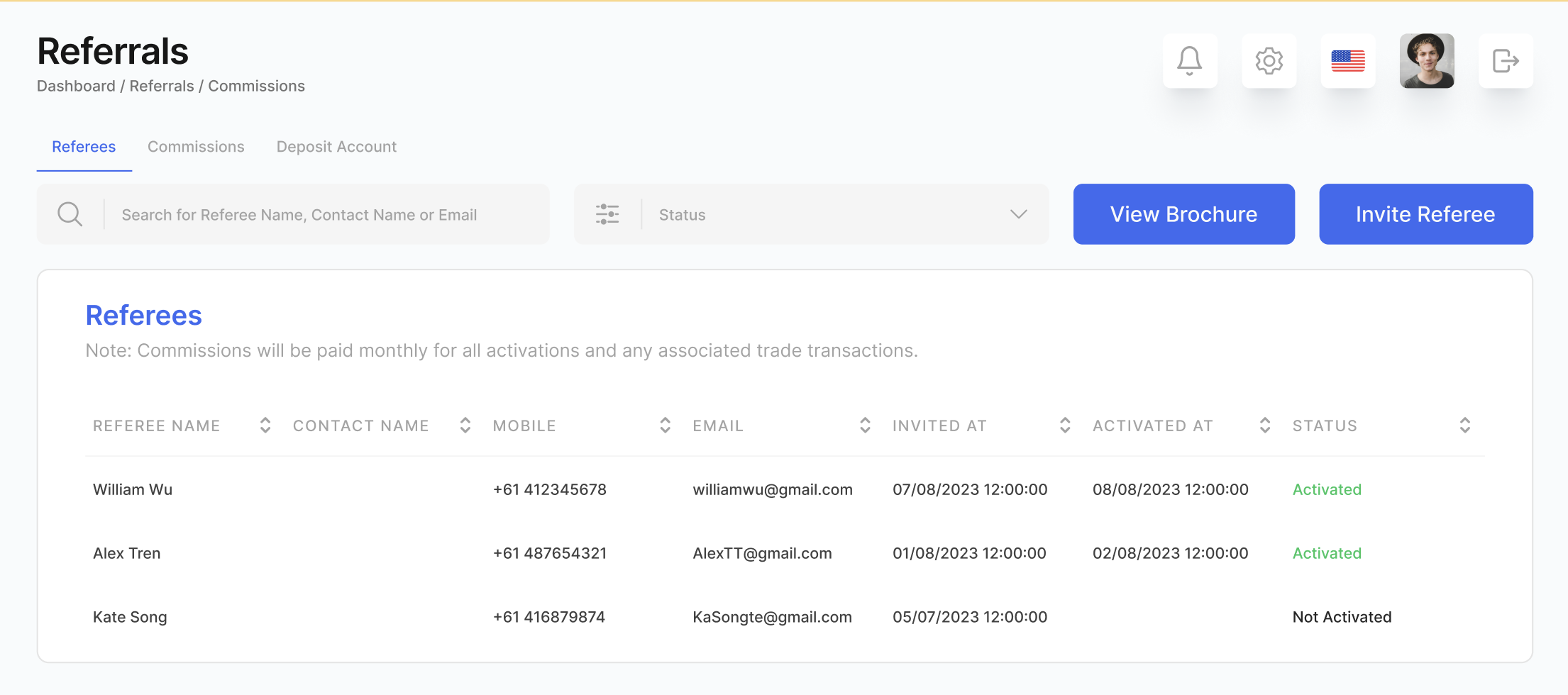Sort by Invited At column arrows
Image resolution: width=1568 pixels, height=695 pixels.
pyautogui.click(x=1065, y=426)
